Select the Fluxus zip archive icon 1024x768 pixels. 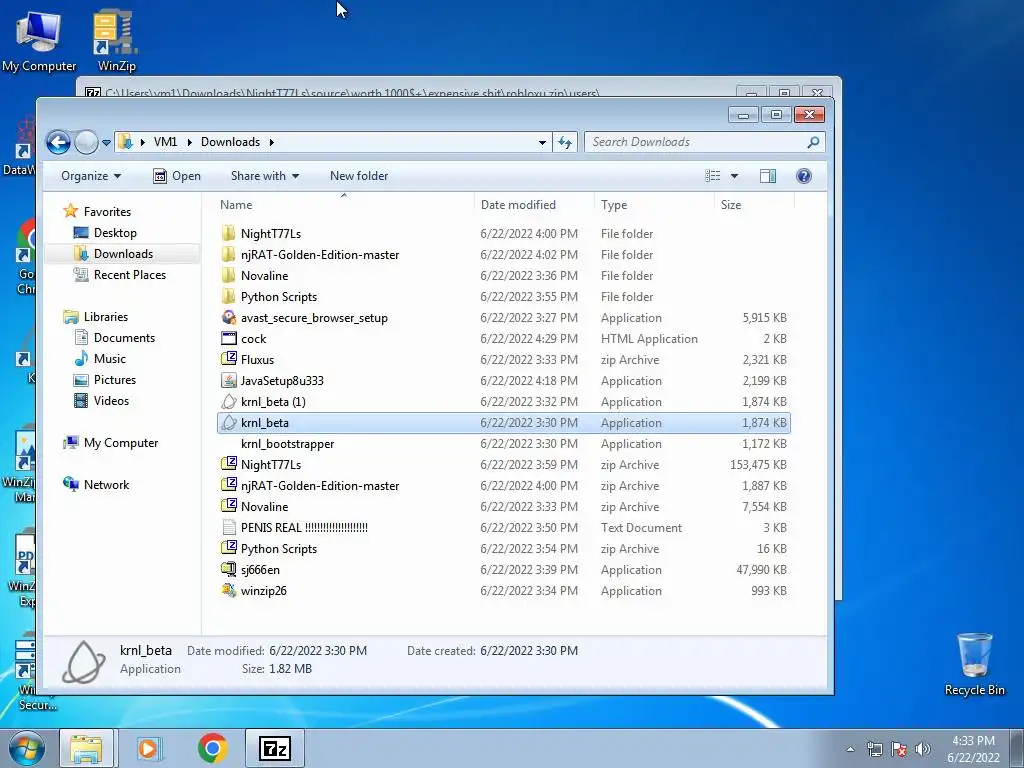point(229,359)
